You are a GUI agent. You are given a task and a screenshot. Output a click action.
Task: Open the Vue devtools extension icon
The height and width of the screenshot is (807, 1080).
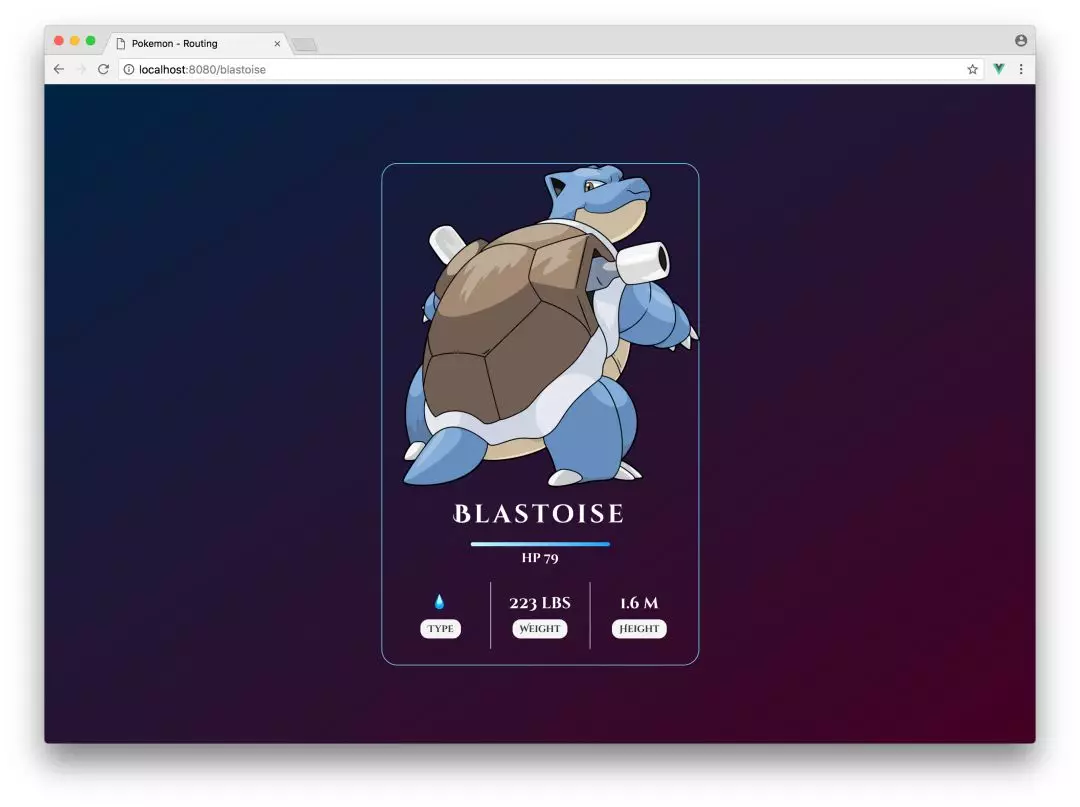[x=999, y=69]
